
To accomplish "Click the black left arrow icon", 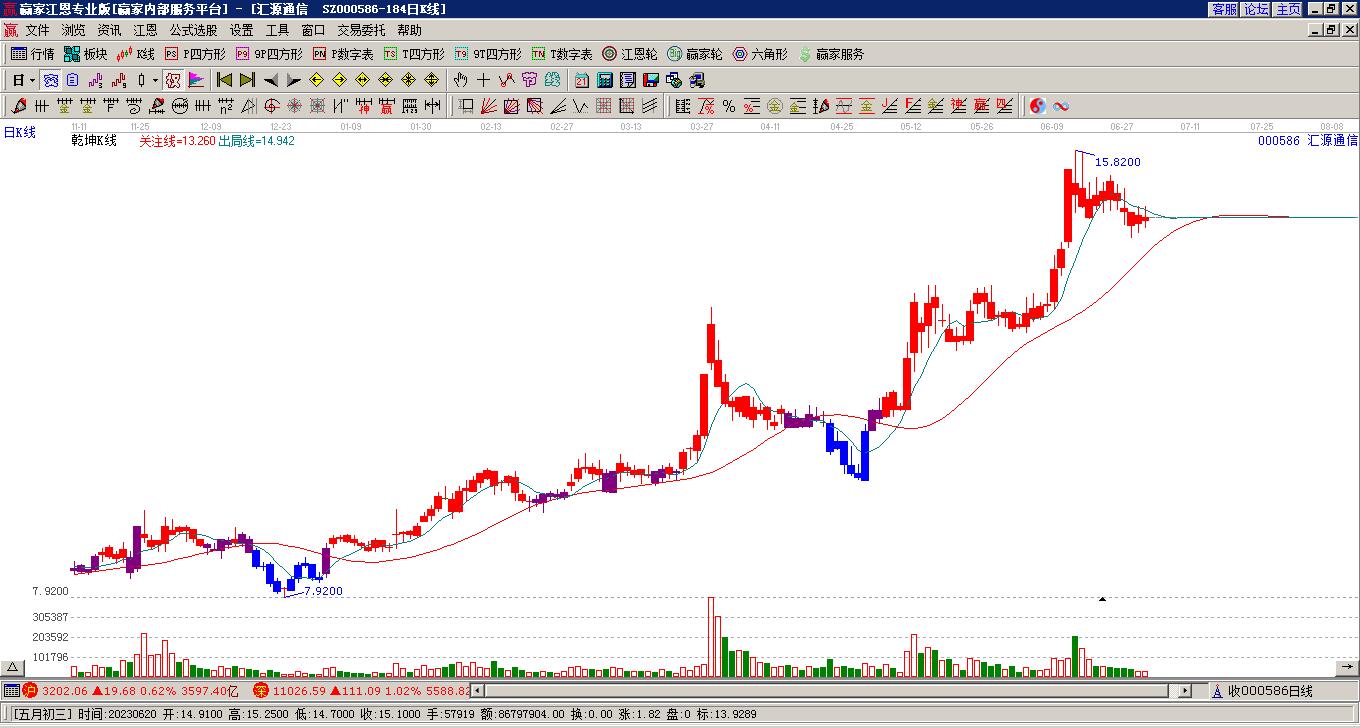I will click(x=270, y=80).
